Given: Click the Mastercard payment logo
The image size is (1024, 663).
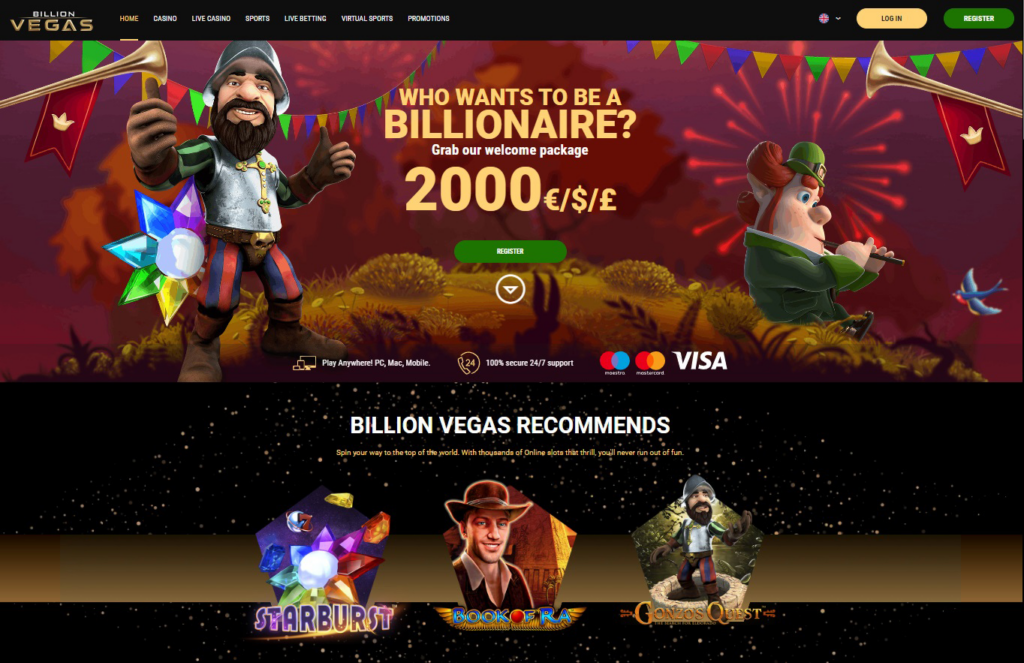Looking at the screenshot, I should (650, 363).
